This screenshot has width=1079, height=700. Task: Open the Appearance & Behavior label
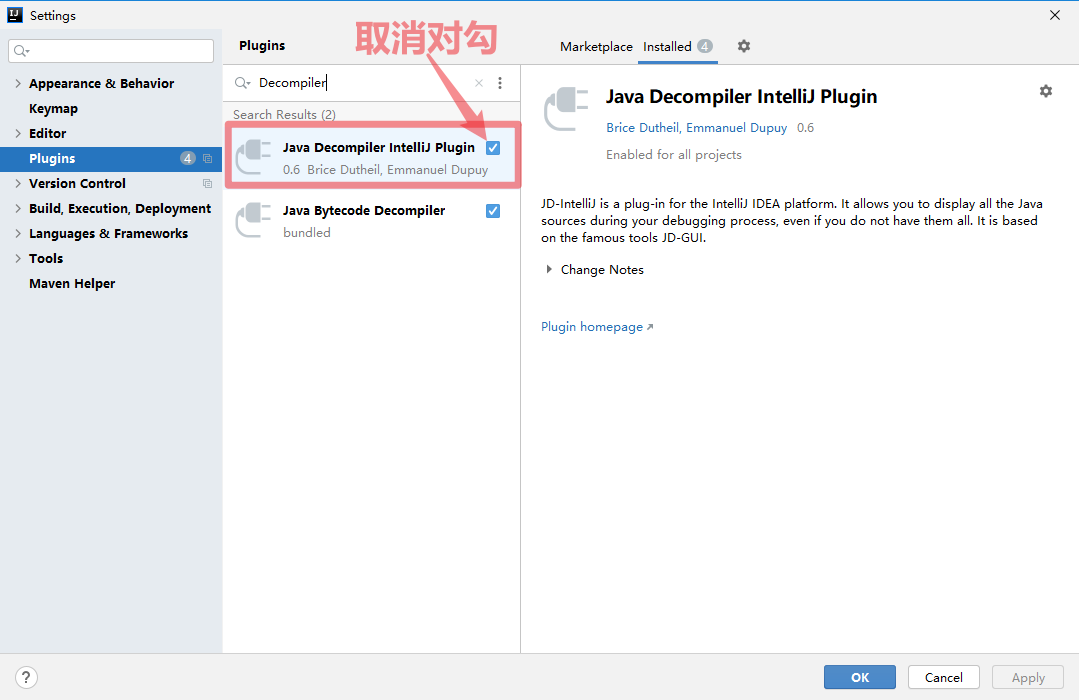pos(101,83)
